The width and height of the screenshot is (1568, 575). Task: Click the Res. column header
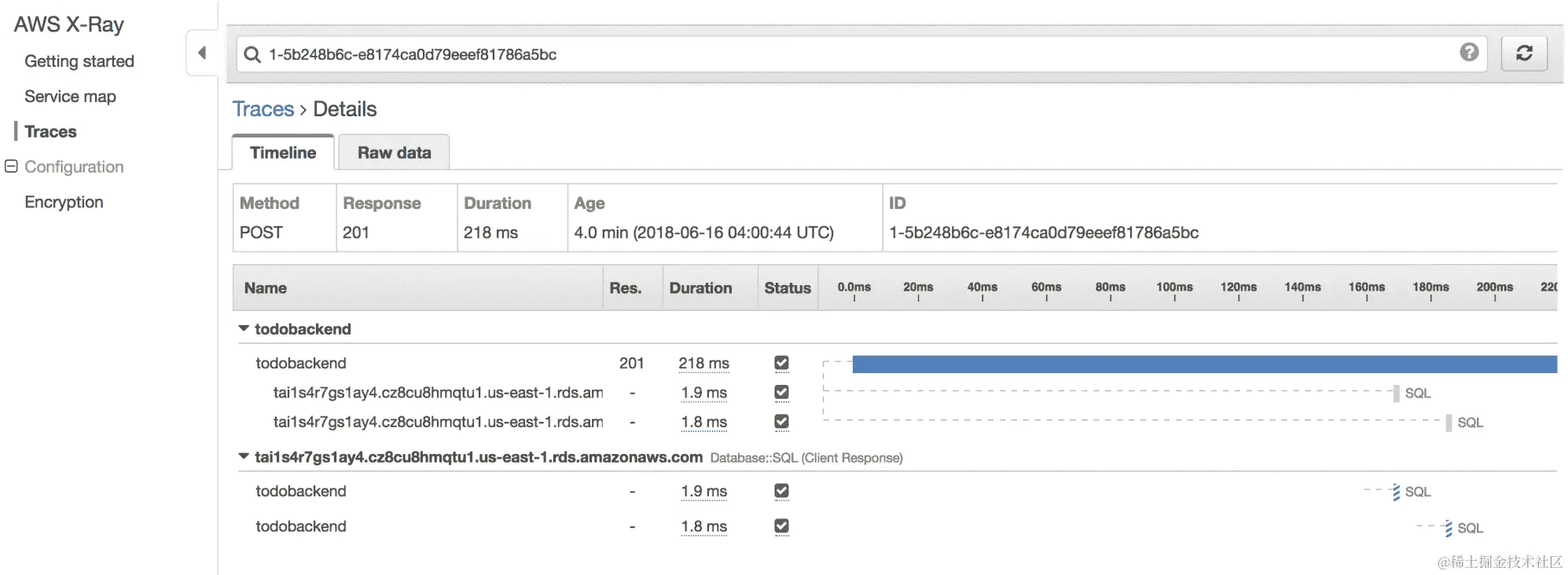click(625, 287)
